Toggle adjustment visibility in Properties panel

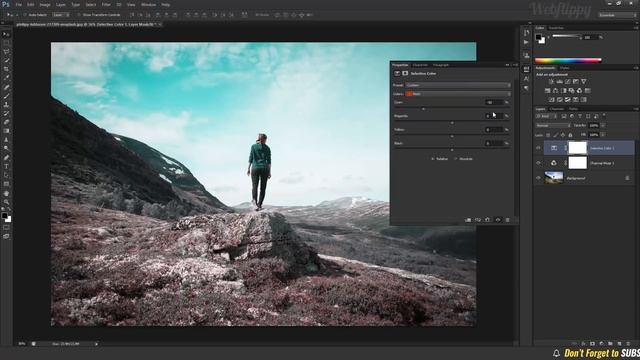coord(498,220)
